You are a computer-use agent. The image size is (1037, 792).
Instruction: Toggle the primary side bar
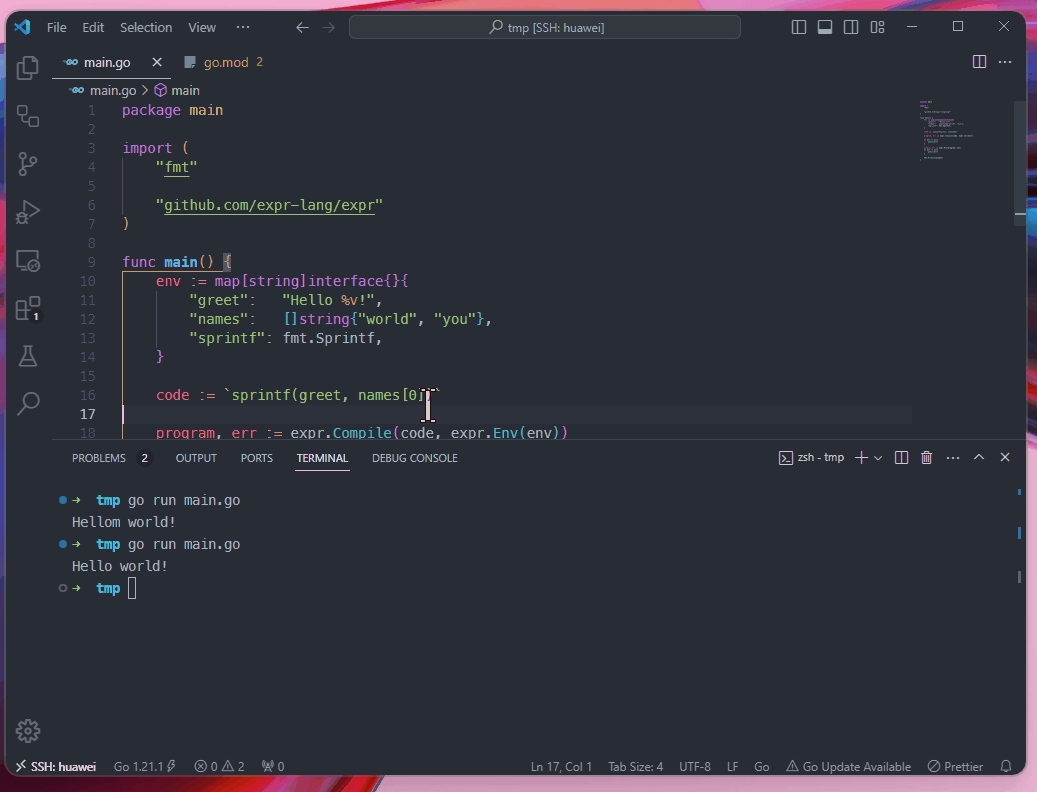799,27
